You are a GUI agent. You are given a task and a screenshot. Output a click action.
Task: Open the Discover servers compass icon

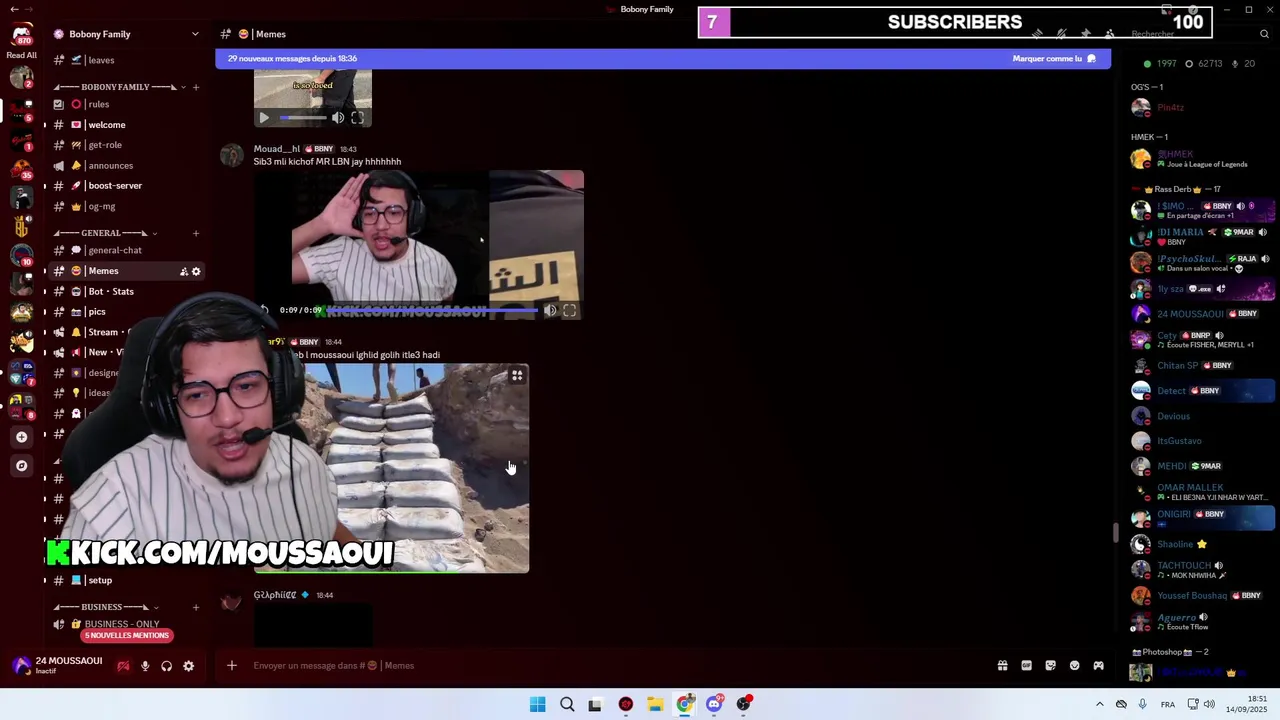point(21,466)
